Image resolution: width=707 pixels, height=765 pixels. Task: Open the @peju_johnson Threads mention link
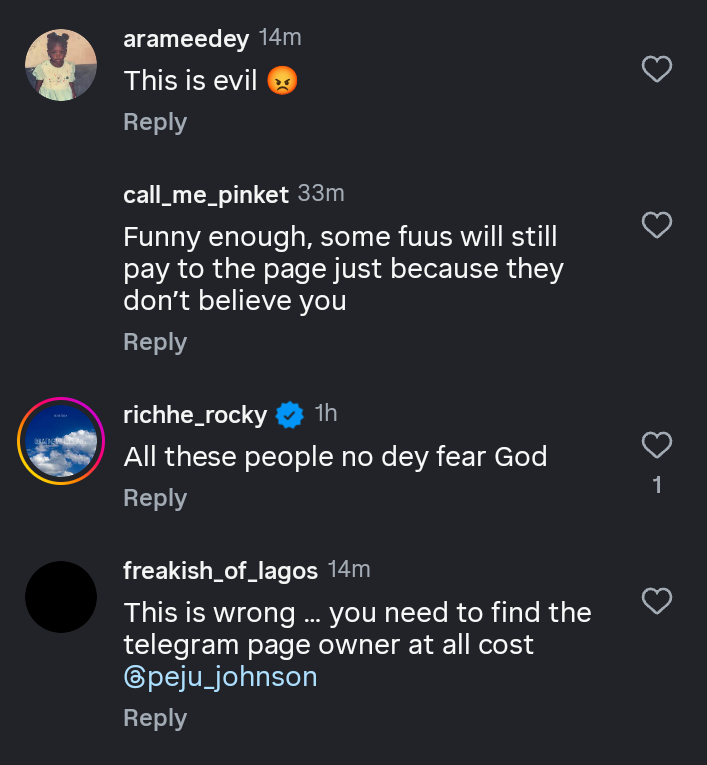tap(232, 677)
